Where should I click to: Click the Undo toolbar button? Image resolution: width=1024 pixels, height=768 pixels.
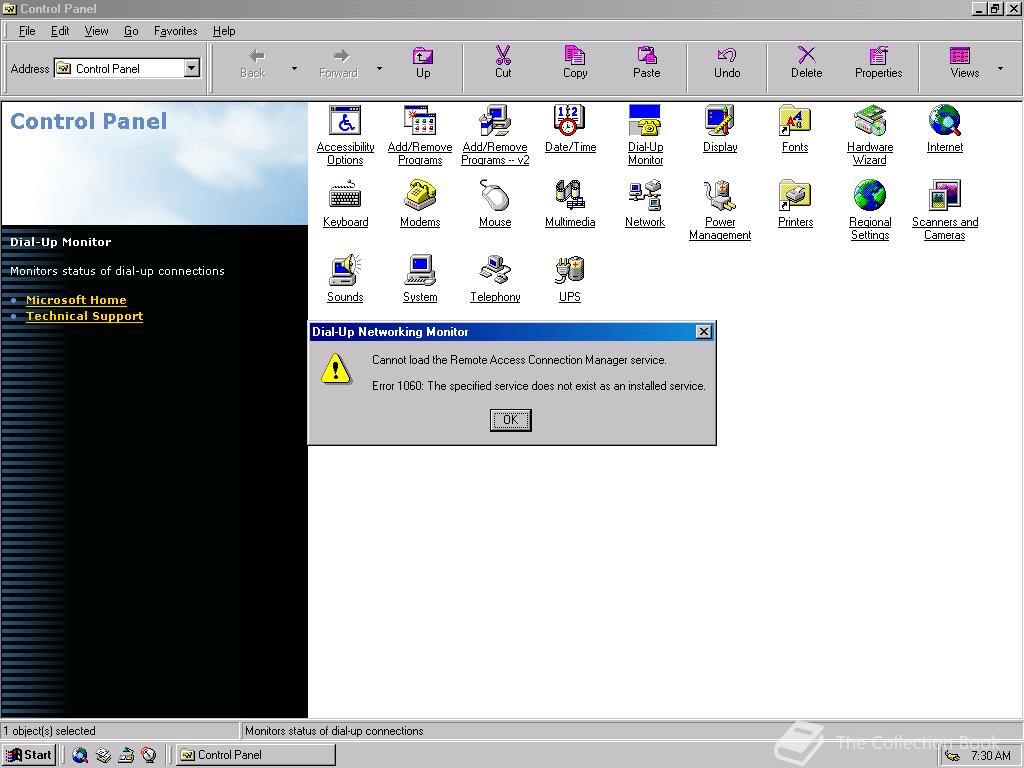click(x=727, y=63)
